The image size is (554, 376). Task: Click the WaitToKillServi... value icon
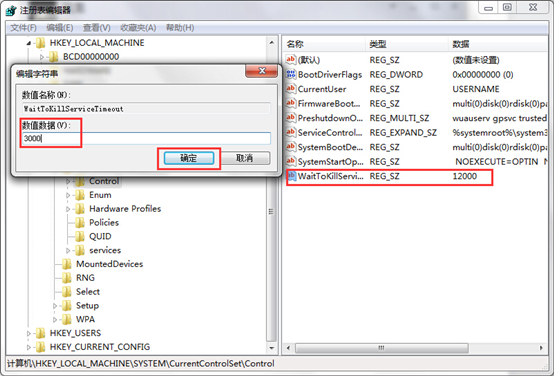[292, 176]
